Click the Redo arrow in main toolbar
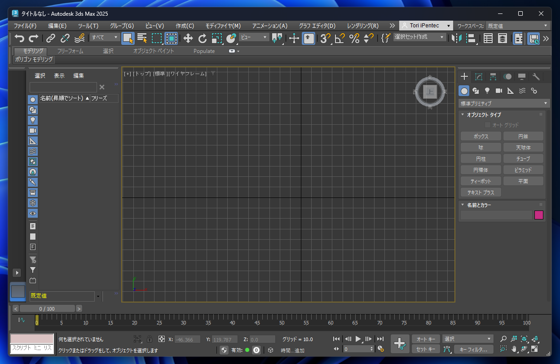 34,38
